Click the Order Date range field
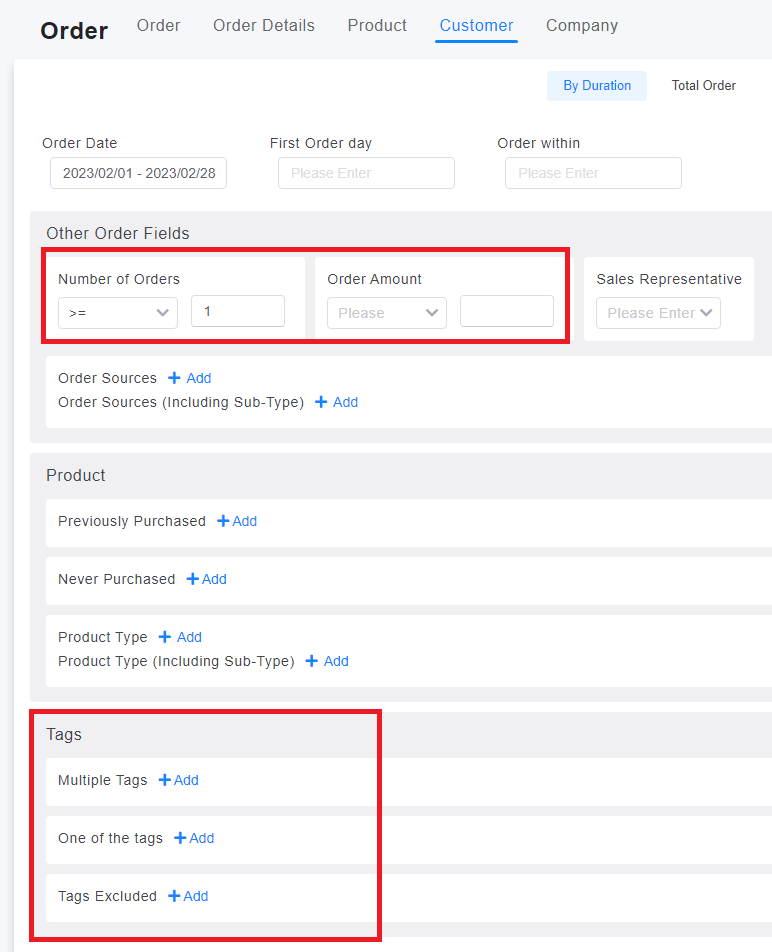Screen dimensions: 772x952 click(138, 173)
